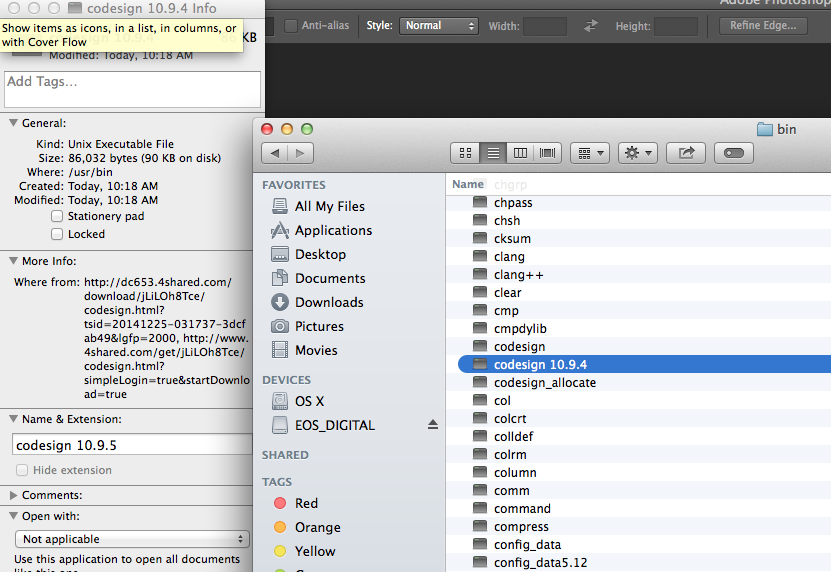Screen dimensions: 831x572
Task: Open the Photoshop Style dropdown set to Normal
Action: coord(438,25)
